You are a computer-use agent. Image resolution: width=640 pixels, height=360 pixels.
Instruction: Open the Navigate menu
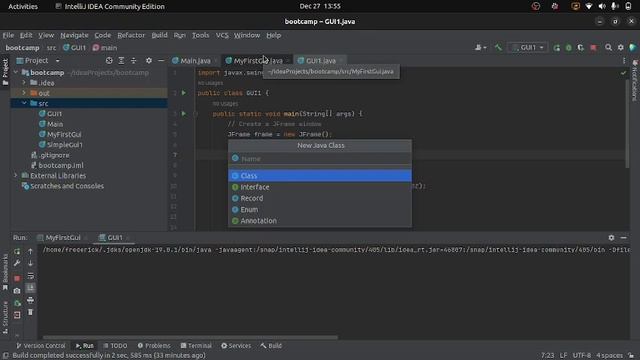pyautogui.click(x=74, y=36)
